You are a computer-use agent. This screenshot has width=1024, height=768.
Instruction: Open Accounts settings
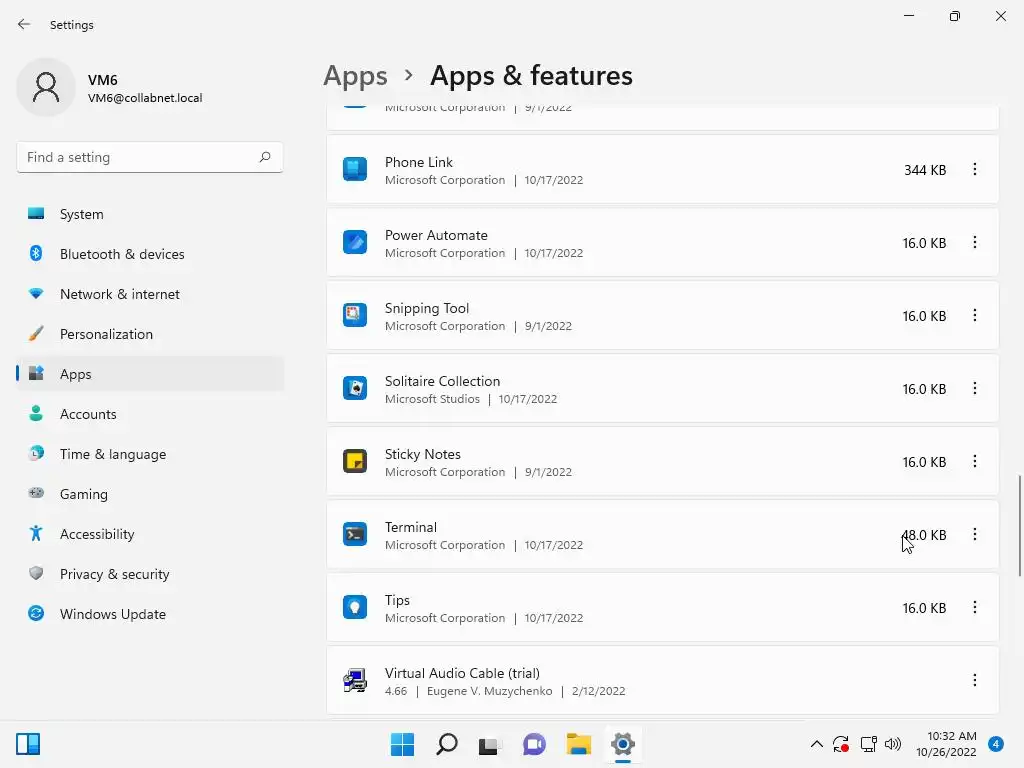150,414
